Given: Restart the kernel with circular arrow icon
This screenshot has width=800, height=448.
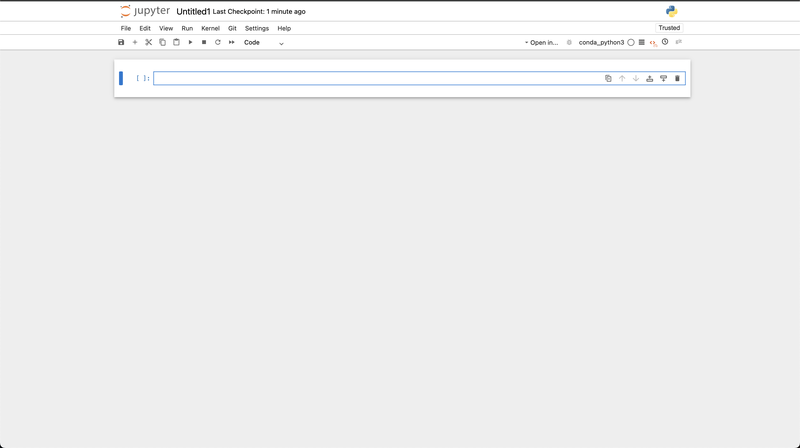Looking at the screenshot, I should point(217,42).
